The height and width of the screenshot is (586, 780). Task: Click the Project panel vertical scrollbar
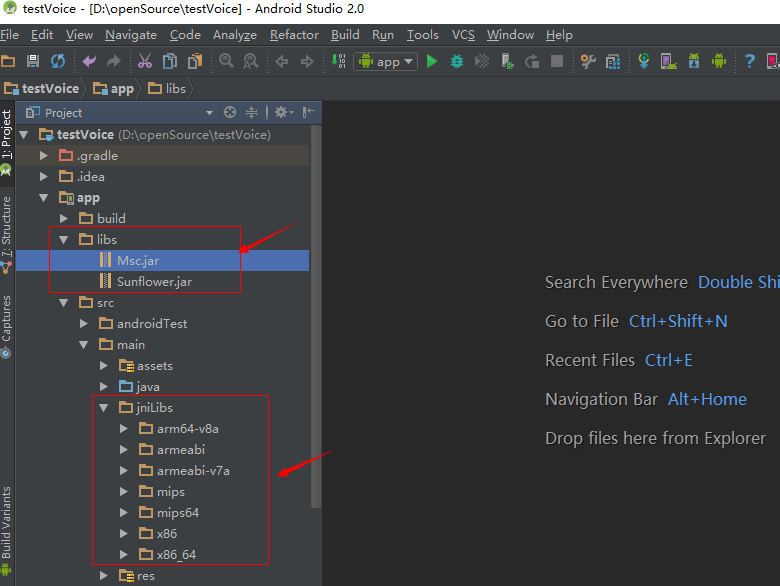point(315,316)
